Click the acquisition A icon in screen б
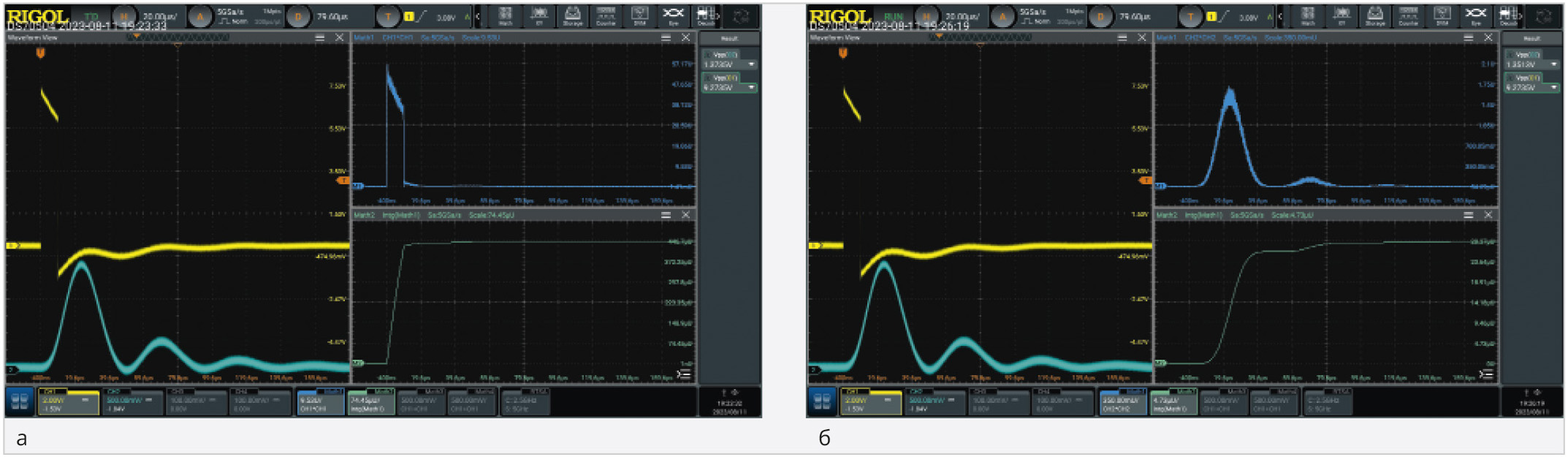The width and height of the screenshot is (1568, 457). point(1002,16)
